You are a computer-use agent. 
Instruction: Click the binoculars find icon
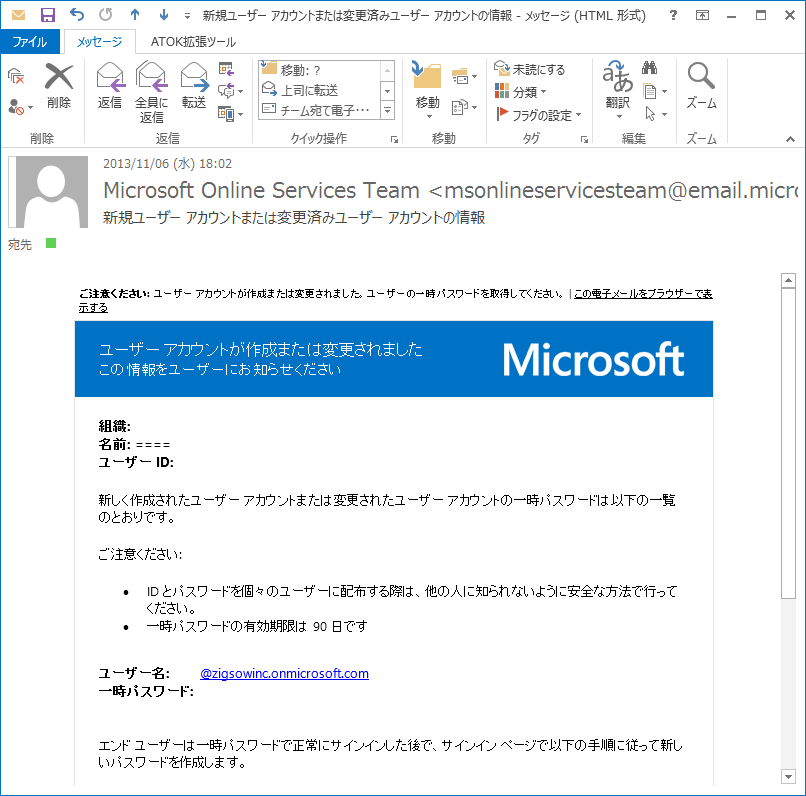tap(649, 68)
